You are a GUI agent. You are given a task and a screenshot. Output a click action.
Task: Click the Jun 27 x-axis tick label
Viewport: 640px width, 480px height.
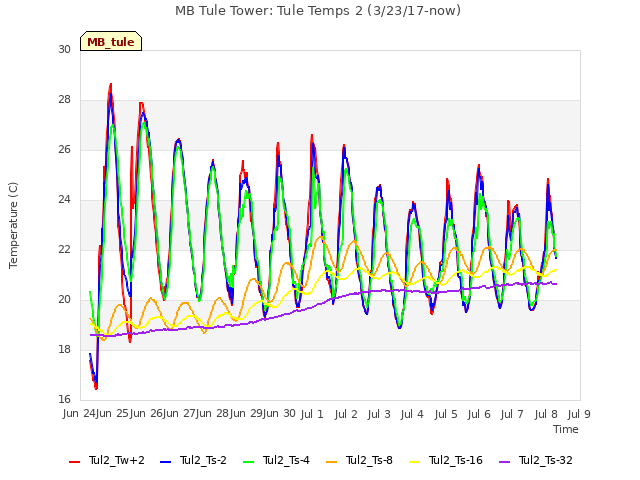[179, 413]
